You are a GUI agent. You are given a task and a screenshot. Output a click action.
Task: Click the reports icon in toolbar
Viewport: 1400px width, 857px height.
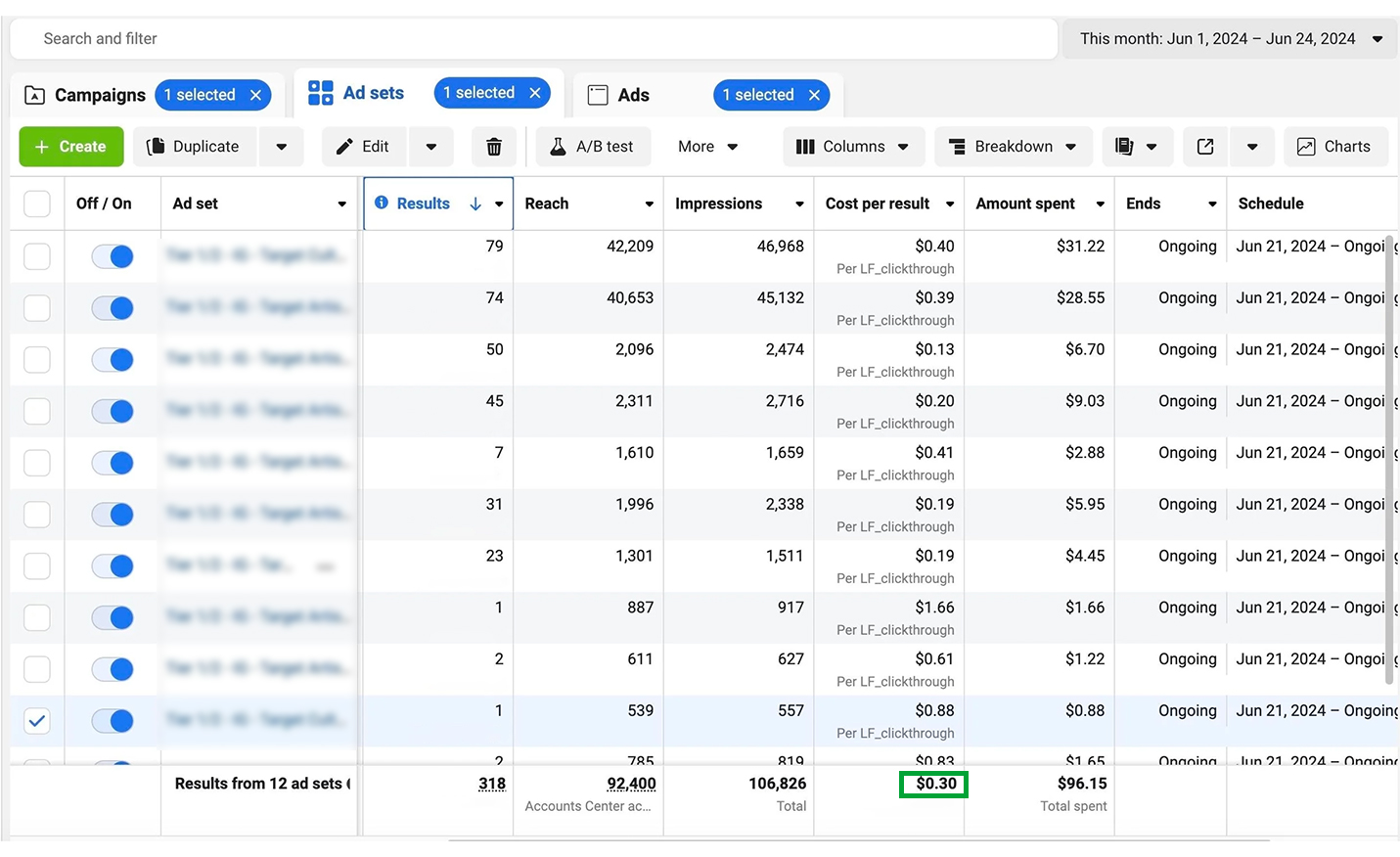[x=1124, y=147]
